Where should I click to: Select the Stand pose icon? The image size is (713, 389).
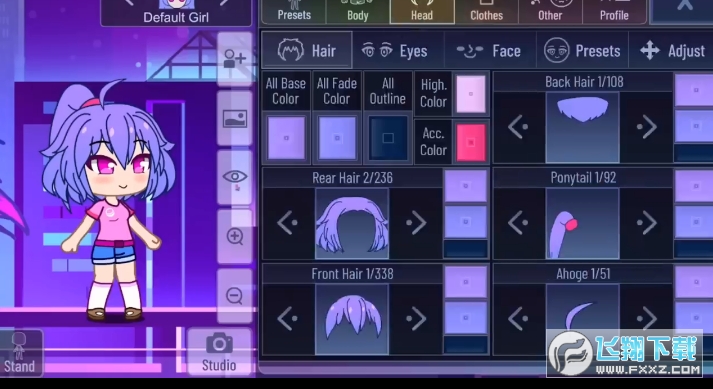tap(20, 353)
